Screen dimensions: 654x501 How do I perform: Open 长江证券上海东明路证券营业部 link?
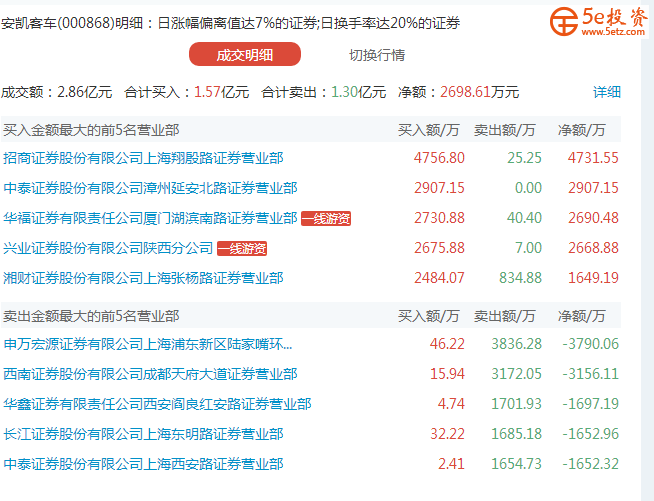(143, 434)
